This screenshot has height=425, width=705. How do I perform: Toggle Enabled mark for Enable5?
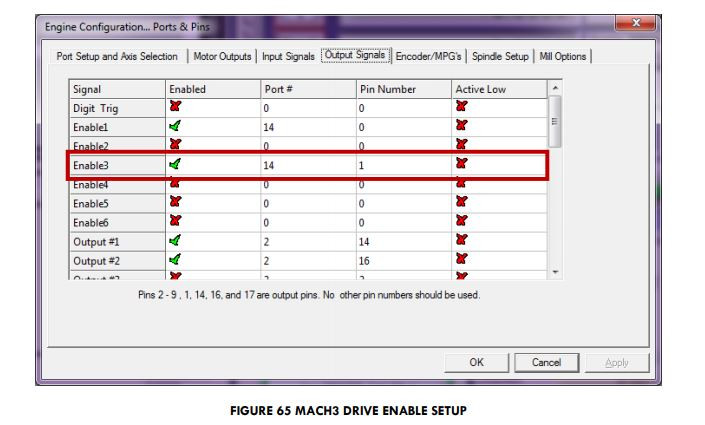click(x=175, y=201)
